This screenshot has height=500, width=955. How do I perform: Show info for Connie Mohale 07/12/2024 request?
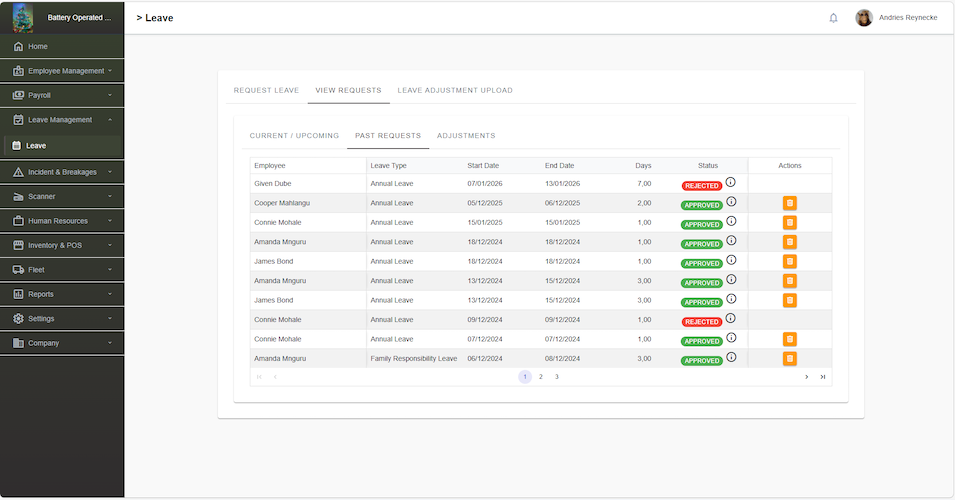point(731,338)
